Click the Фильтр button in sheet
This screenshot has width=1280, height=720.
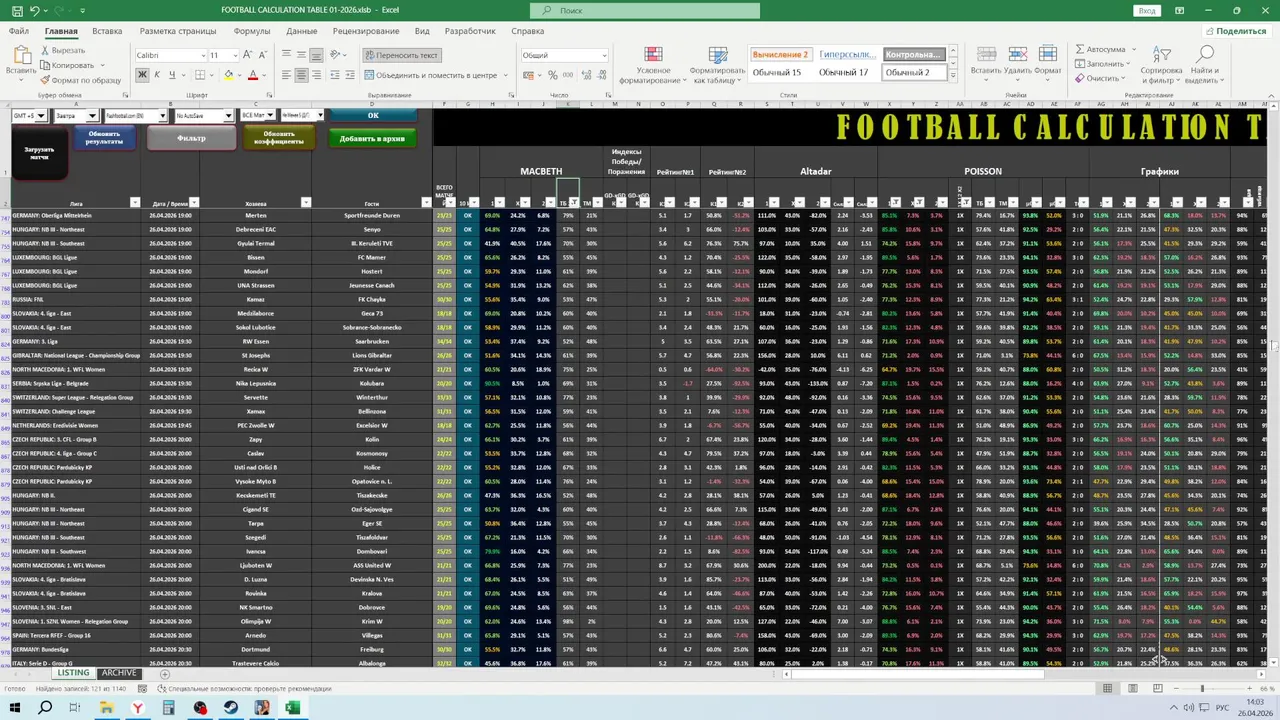pyautogui.click(x=191, y=138)
